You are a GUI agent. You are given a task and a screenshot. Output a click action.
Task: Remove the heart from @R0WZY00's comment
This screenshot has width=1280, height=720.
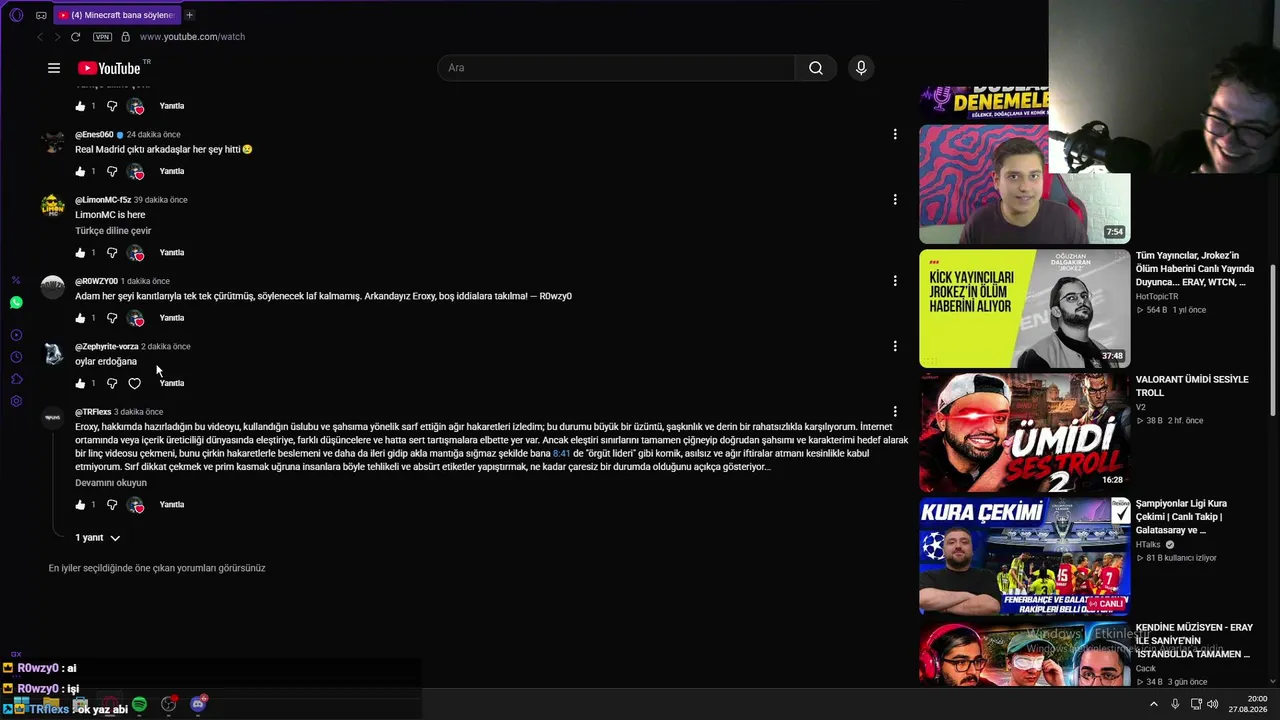click(x=136, y=318)
